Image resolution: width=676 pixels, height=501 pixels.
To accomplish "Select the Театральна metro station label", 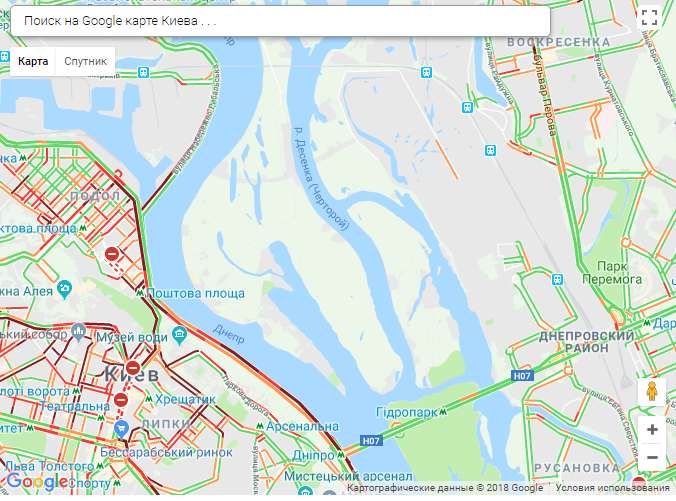I will (x=75, y=406).
